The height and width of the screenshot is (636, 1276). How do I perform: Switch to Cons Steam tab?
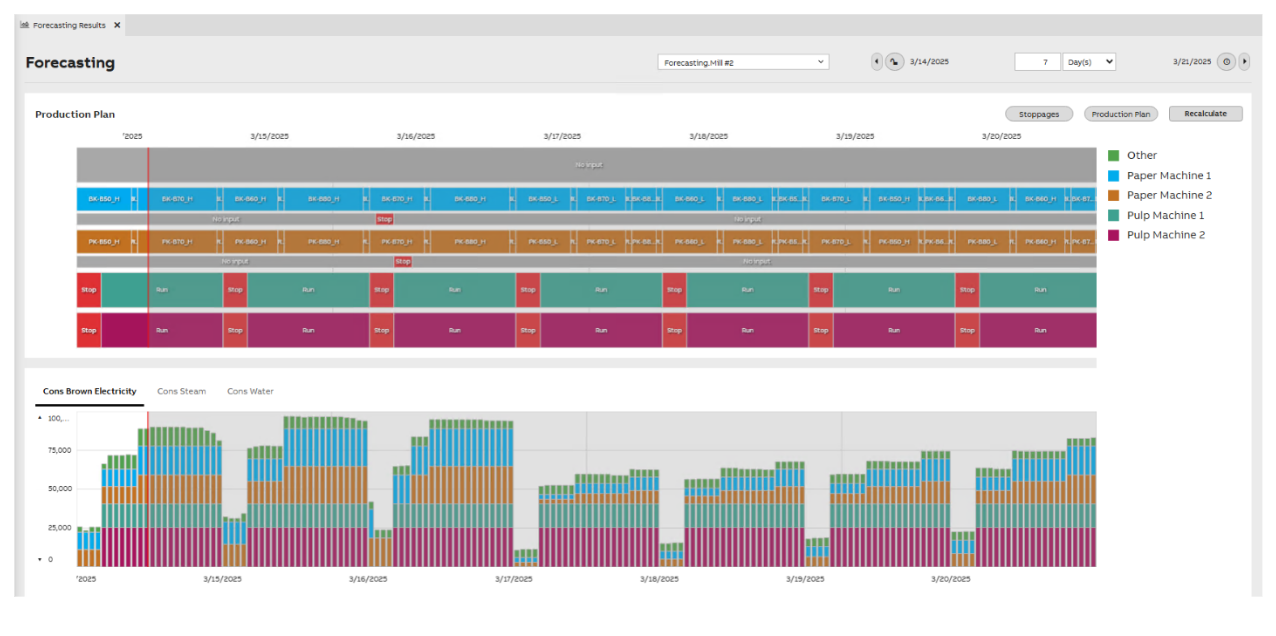tap(181, 391)
